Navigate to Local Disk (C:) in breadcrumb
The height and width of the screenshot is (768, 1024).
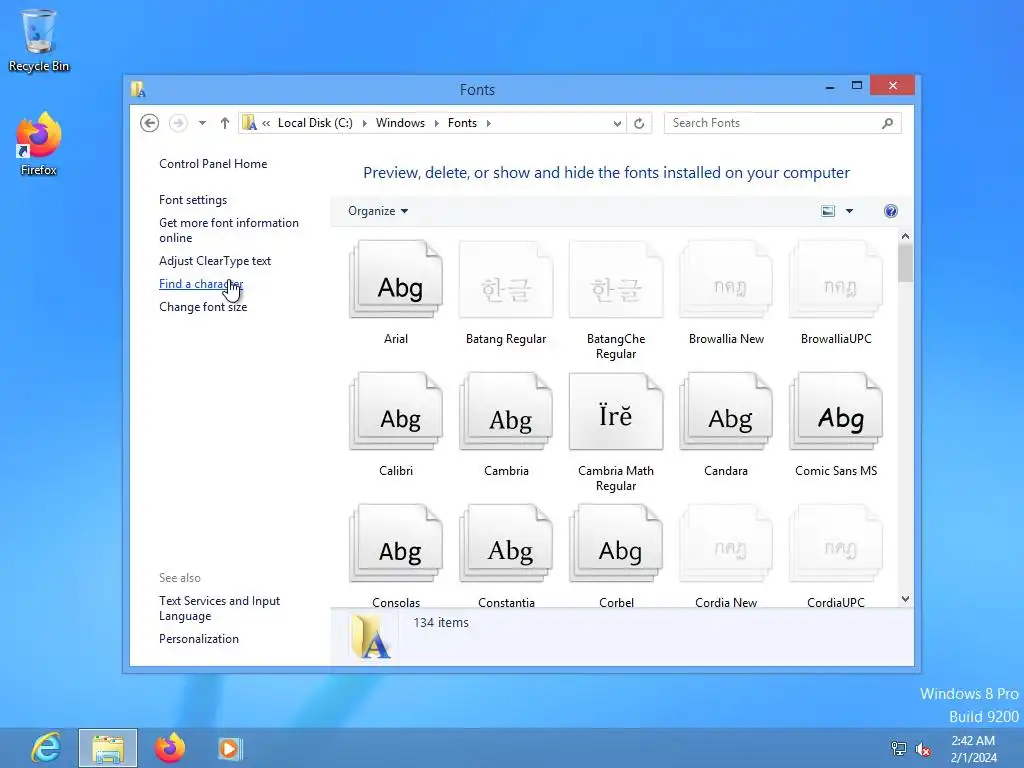(x=315, y=123)
